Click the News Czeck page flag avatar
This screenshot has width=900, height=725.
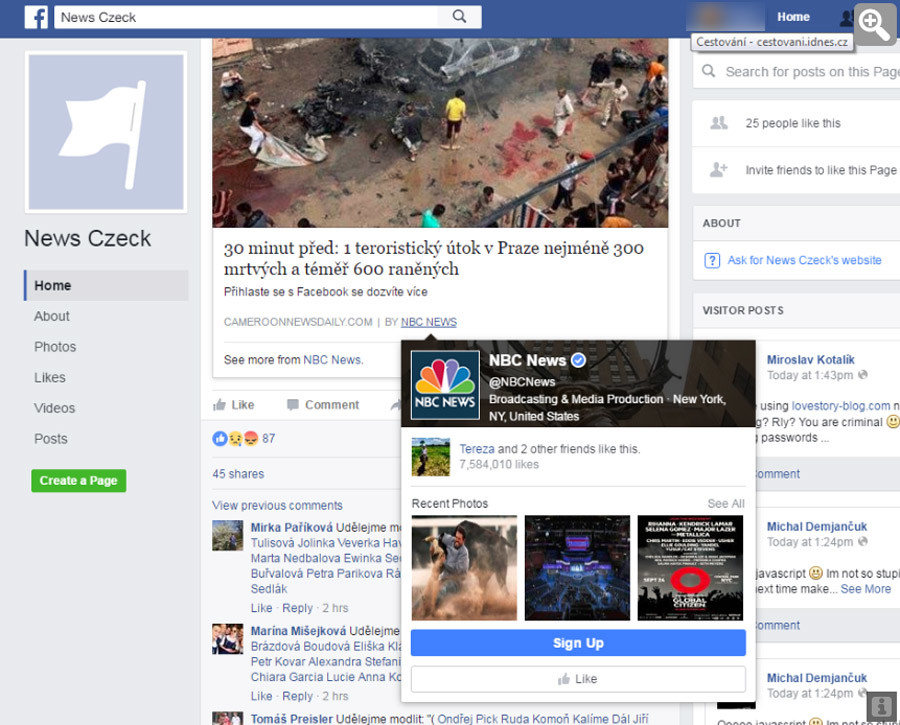106,133
